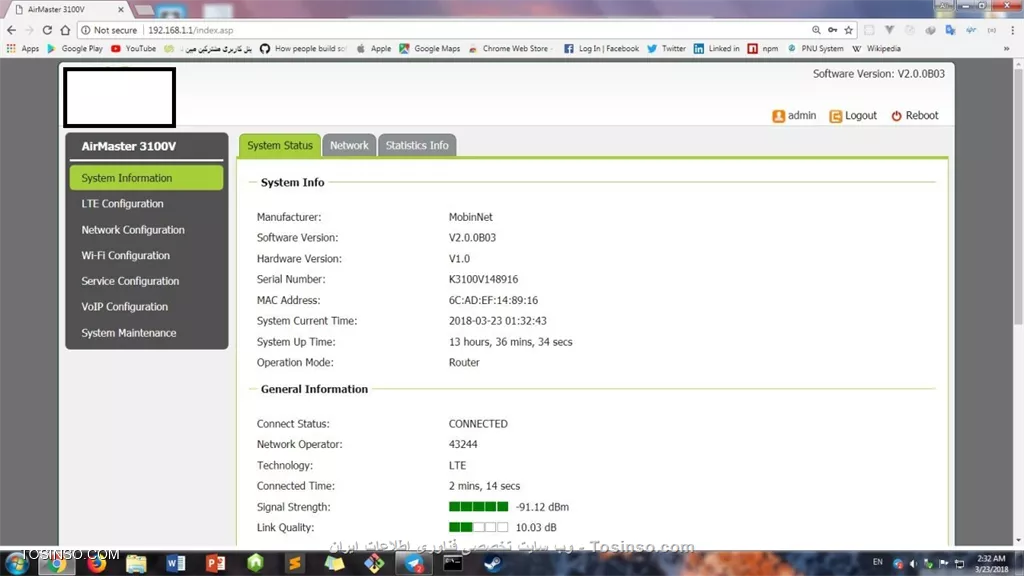Open the Google Play bookmark

[x=74, y=48]
